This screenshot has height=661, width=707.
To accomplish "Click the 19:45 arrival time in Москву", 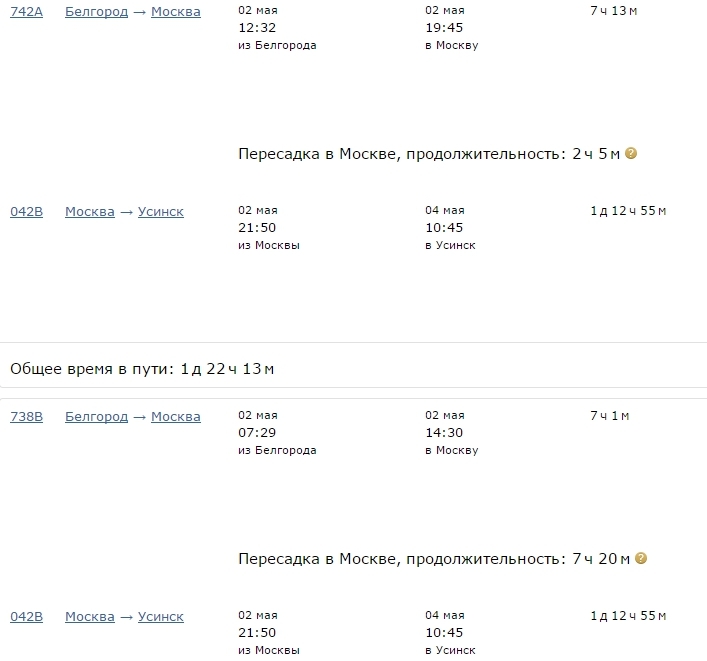I will 444,28.
